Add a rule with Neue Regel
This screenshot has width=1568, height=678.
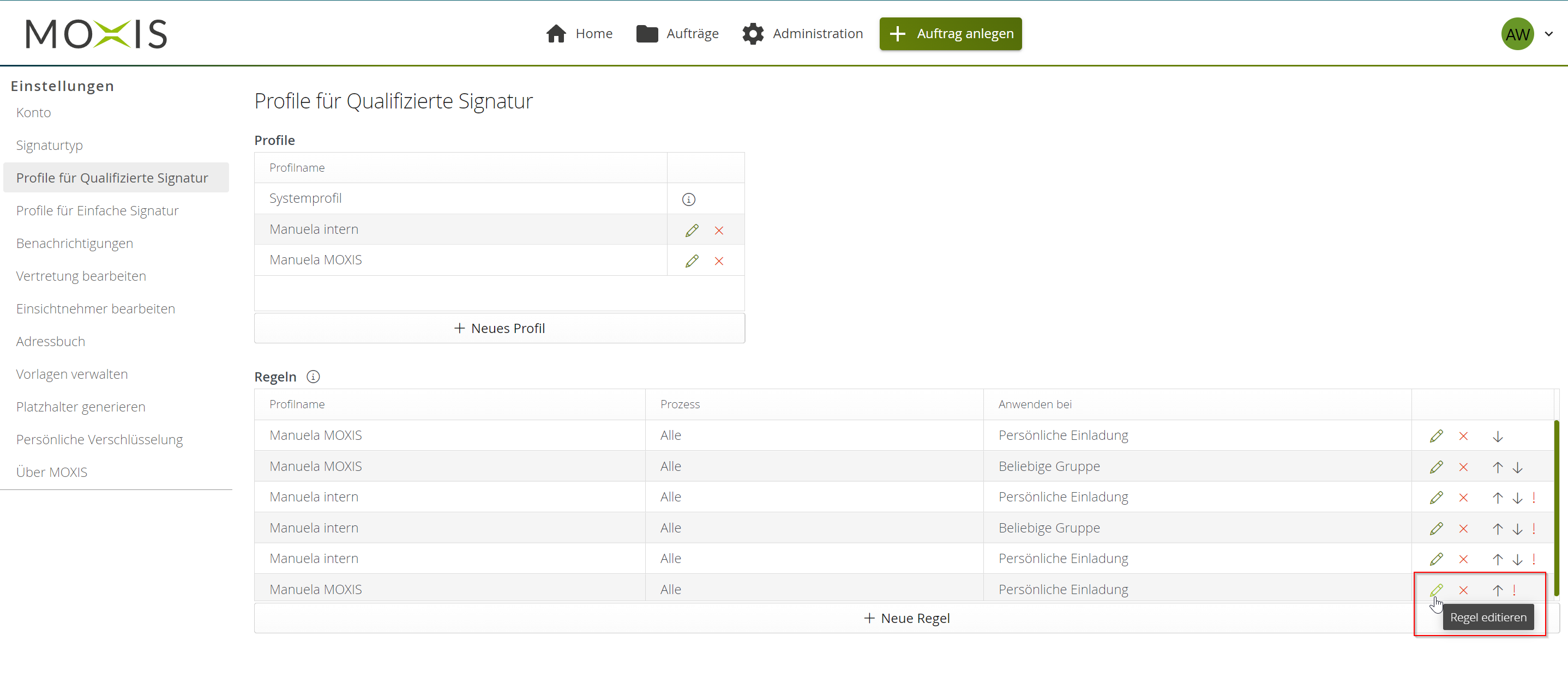click(x=906, y=619)
